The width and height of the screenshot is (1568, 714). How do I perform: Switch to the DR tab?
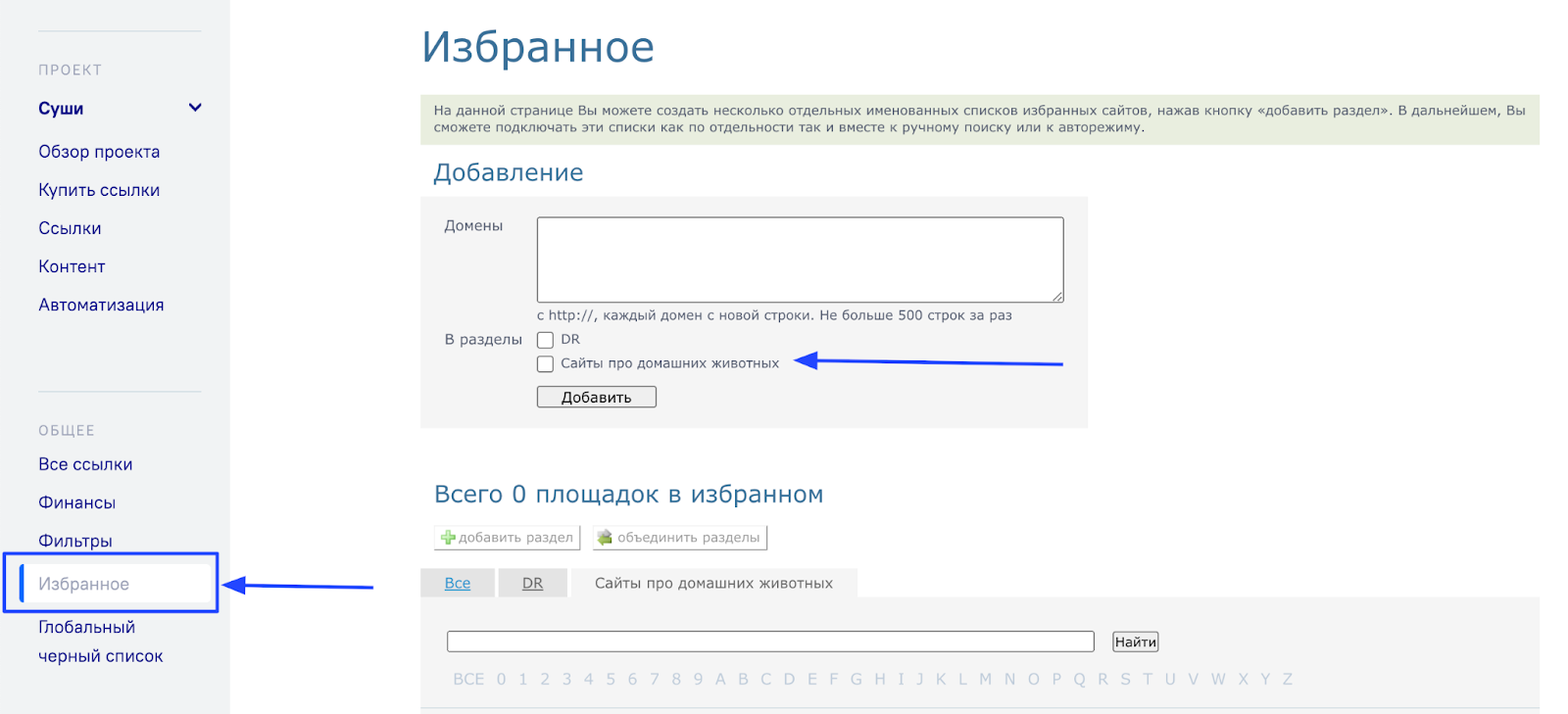point(532,583)
